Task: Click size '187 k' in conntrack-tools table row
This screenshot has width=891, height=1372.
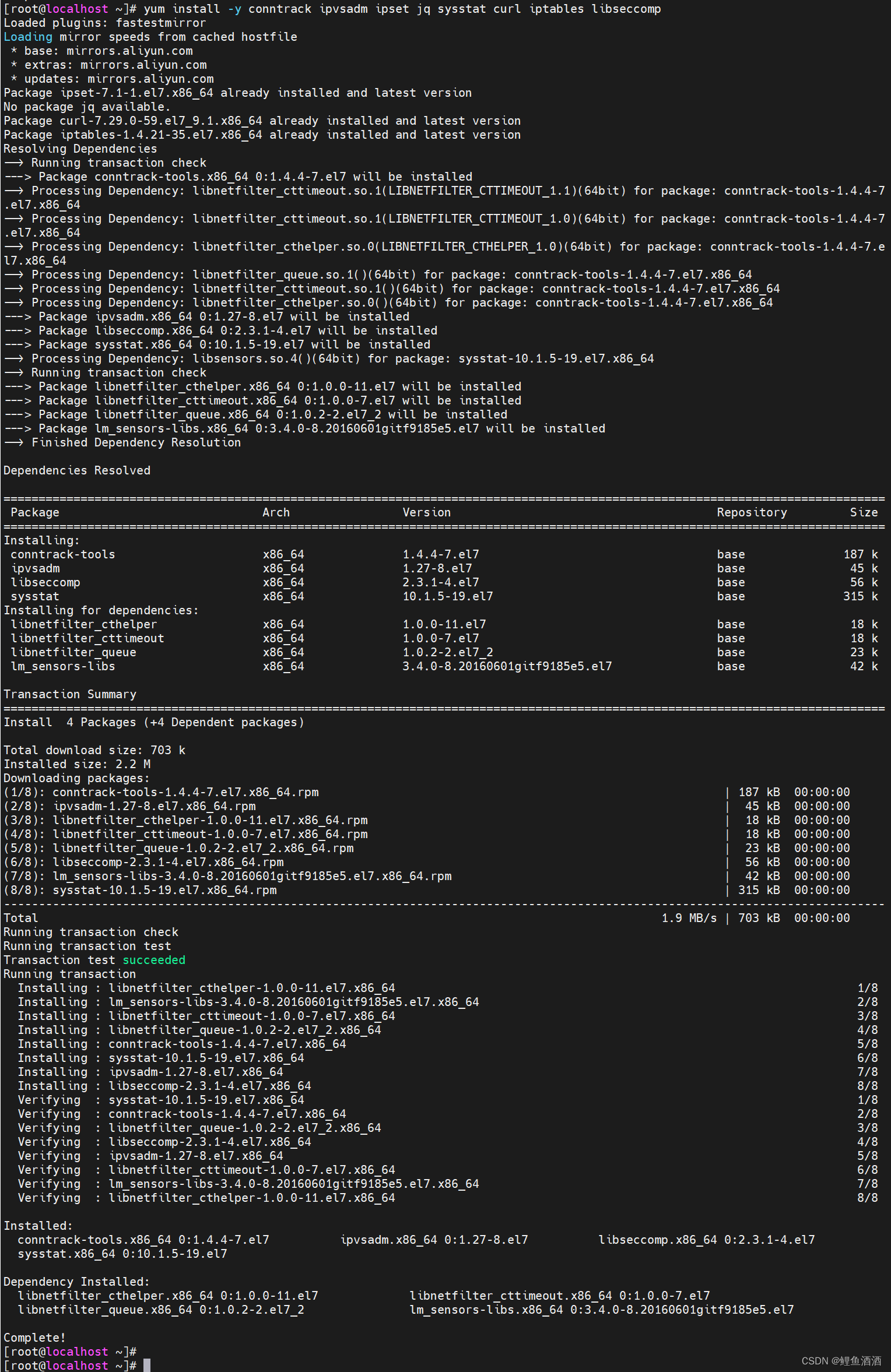Action: 861,554
